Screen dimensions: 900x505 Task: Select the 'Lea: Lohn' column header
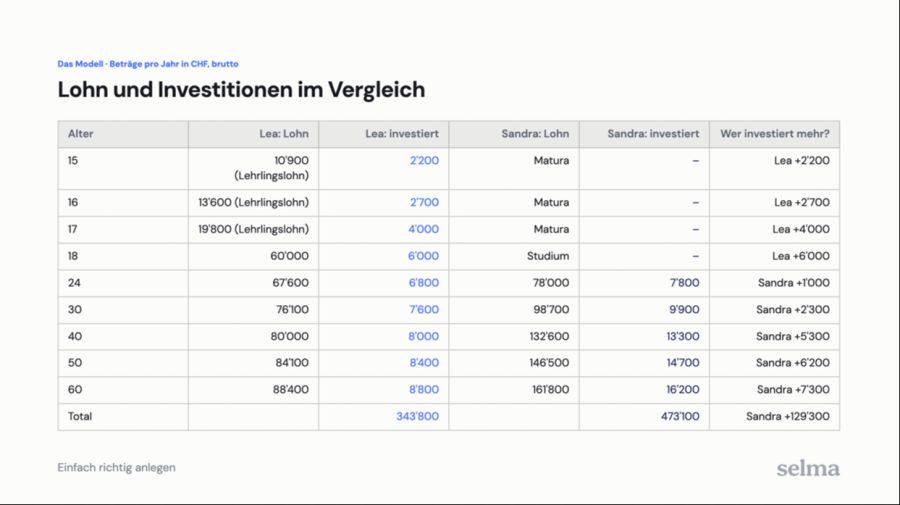click(253, 134)
